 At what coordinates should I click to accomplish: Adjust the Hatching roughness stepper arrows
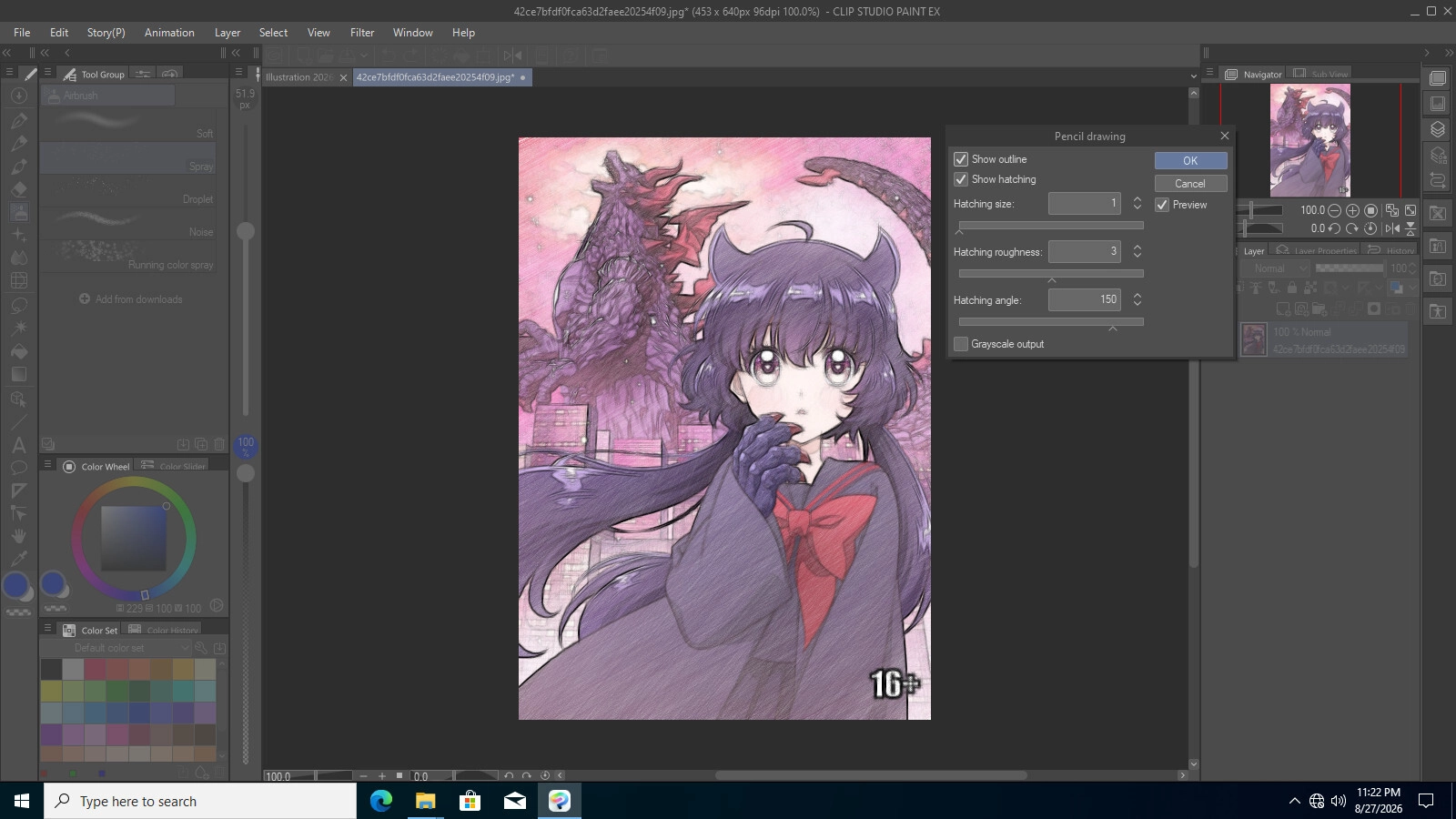coord(1137,251)
